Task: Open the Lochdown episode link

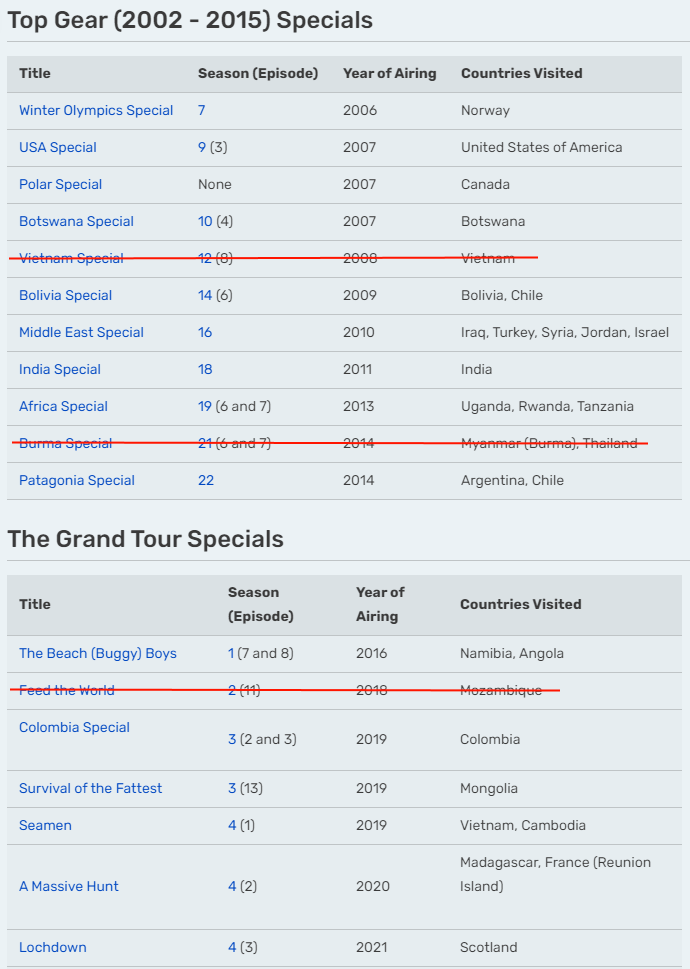Action: [x=53, y=947]
